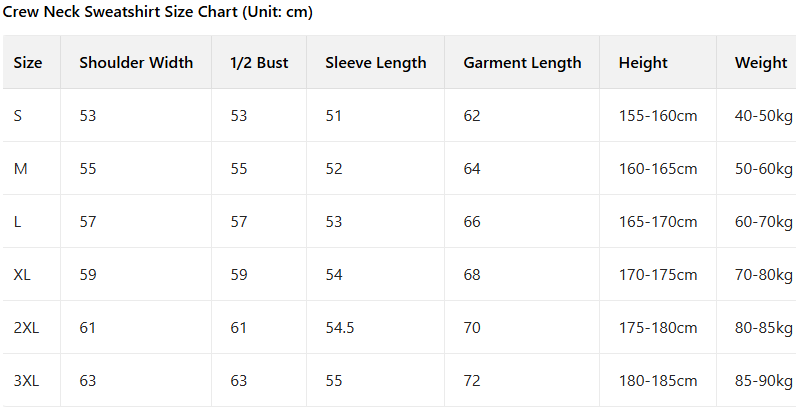
Task: Click the Weight column header
Action: pos(761,63)
